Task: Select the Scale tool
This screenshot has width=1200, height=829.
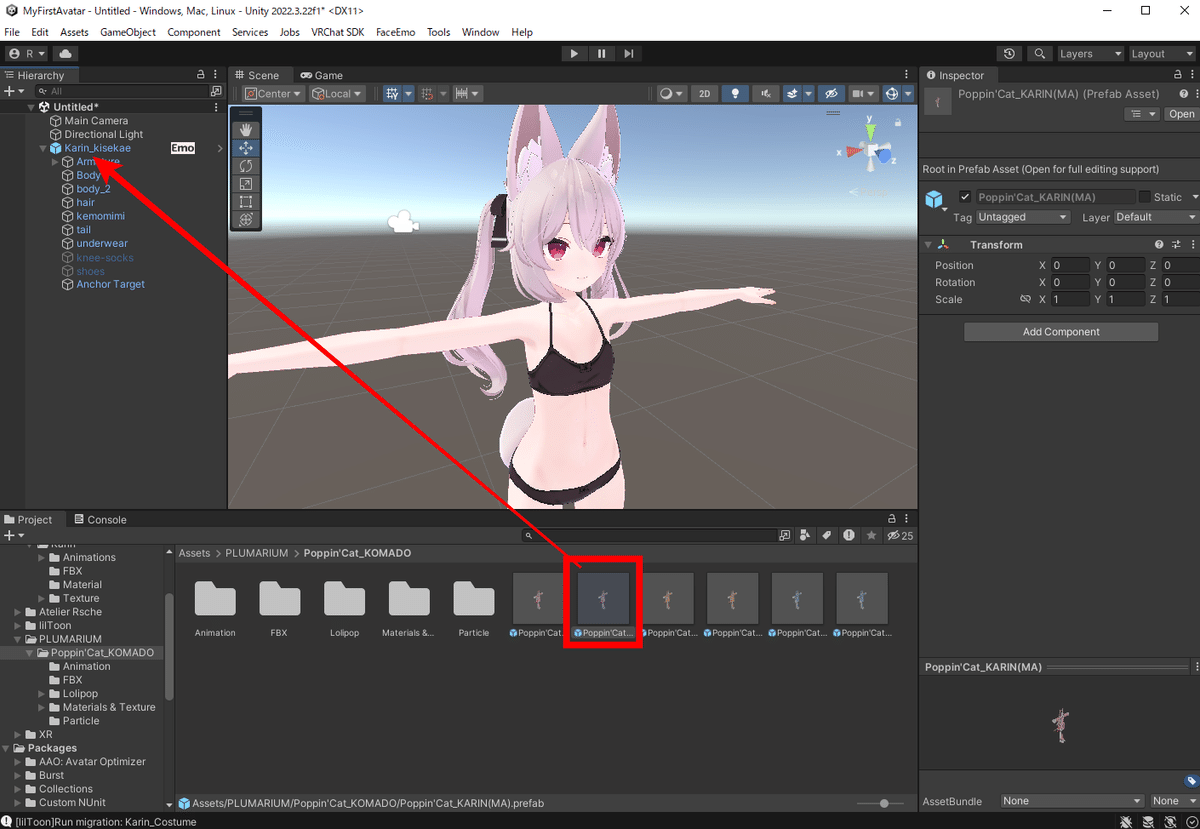Action: (x=246, y=184)
